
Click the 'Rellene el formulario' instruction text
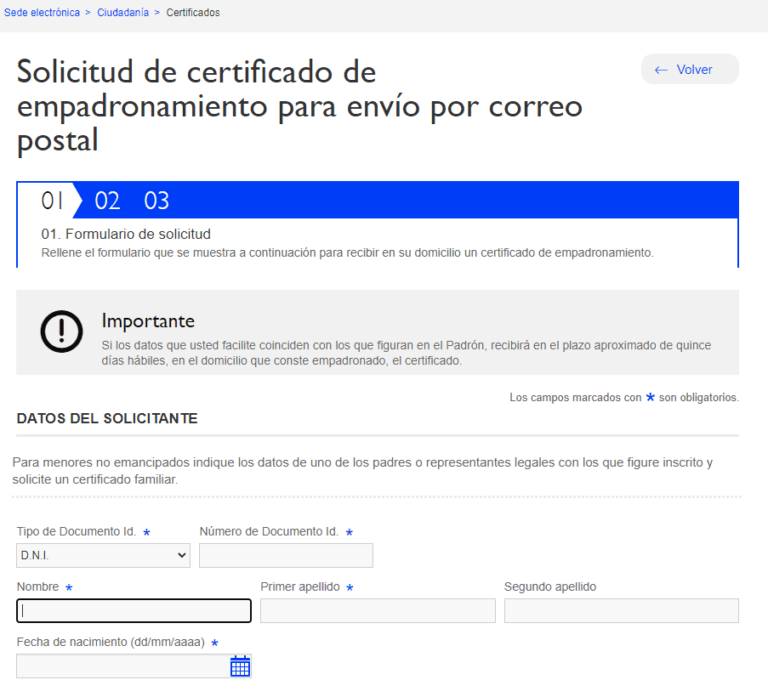coord(347,253)
